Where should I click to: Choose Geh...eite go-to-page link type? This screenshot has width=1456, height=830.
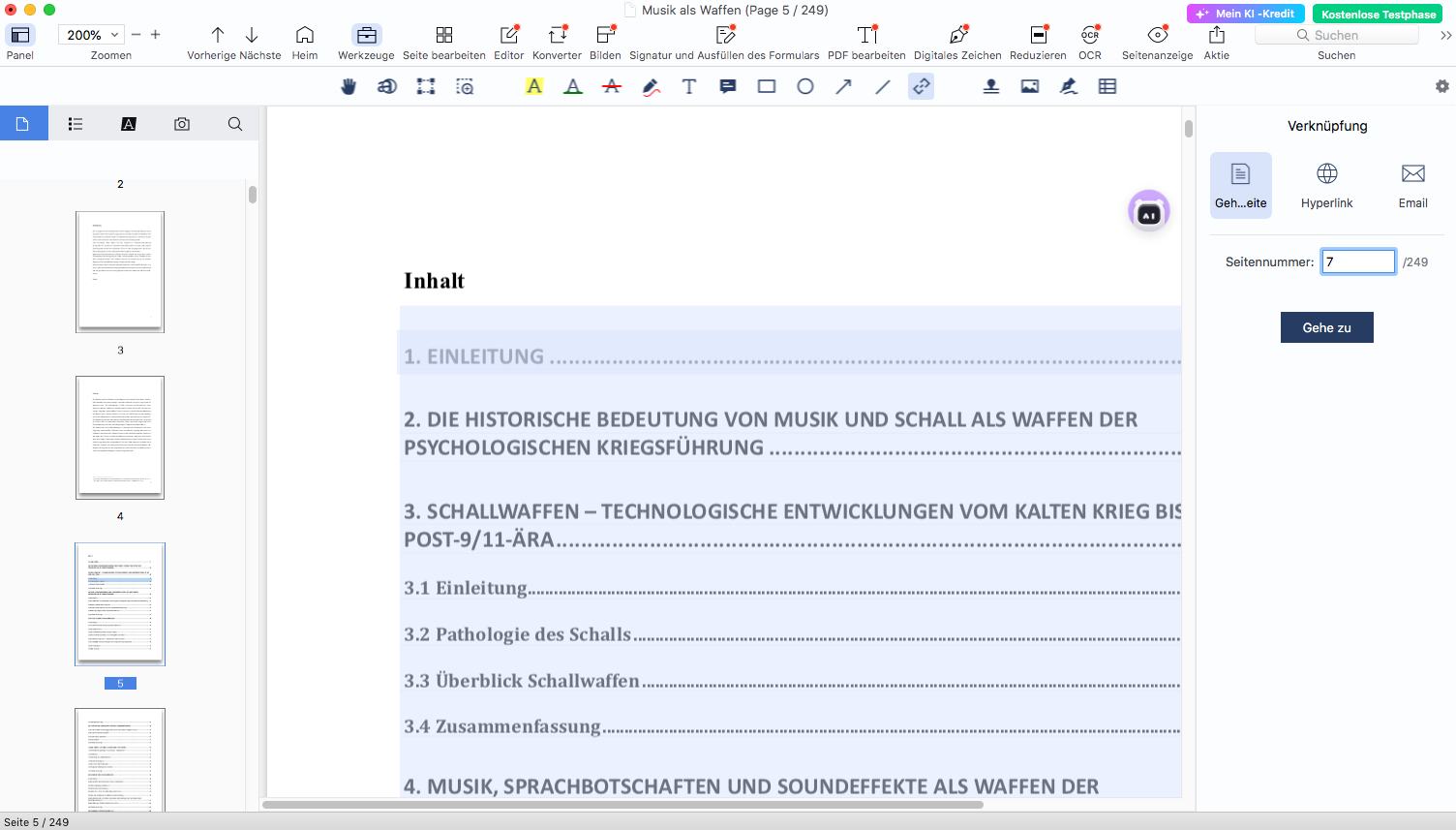coord(1241,185)
